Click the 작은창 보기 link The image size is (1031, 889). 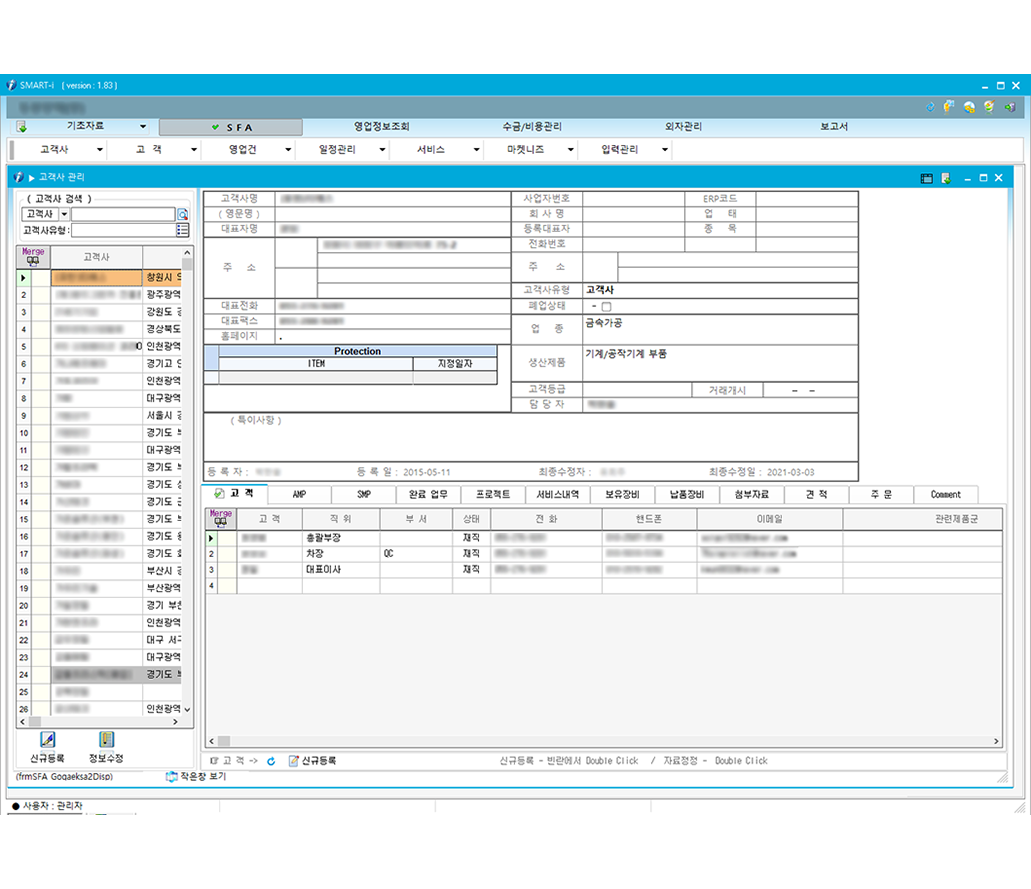point(195,776)
